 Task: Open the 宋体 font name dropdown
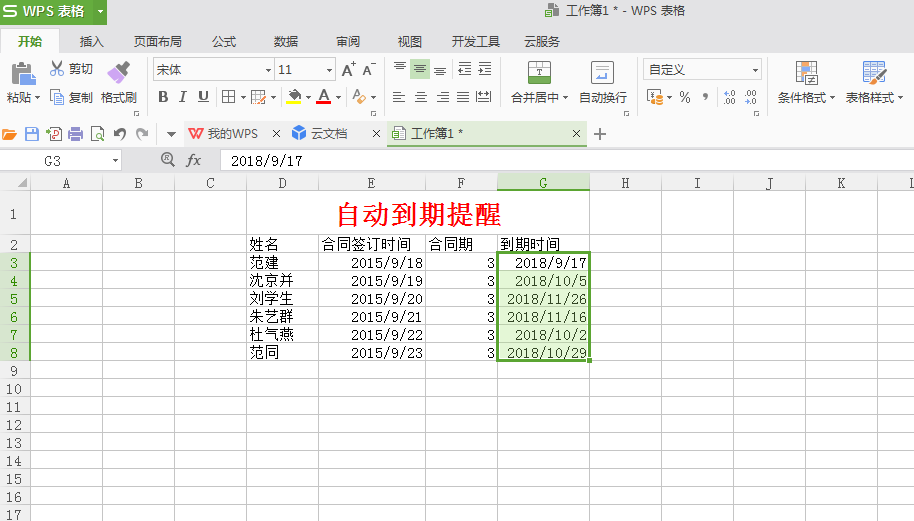click(x=268, y=70)
